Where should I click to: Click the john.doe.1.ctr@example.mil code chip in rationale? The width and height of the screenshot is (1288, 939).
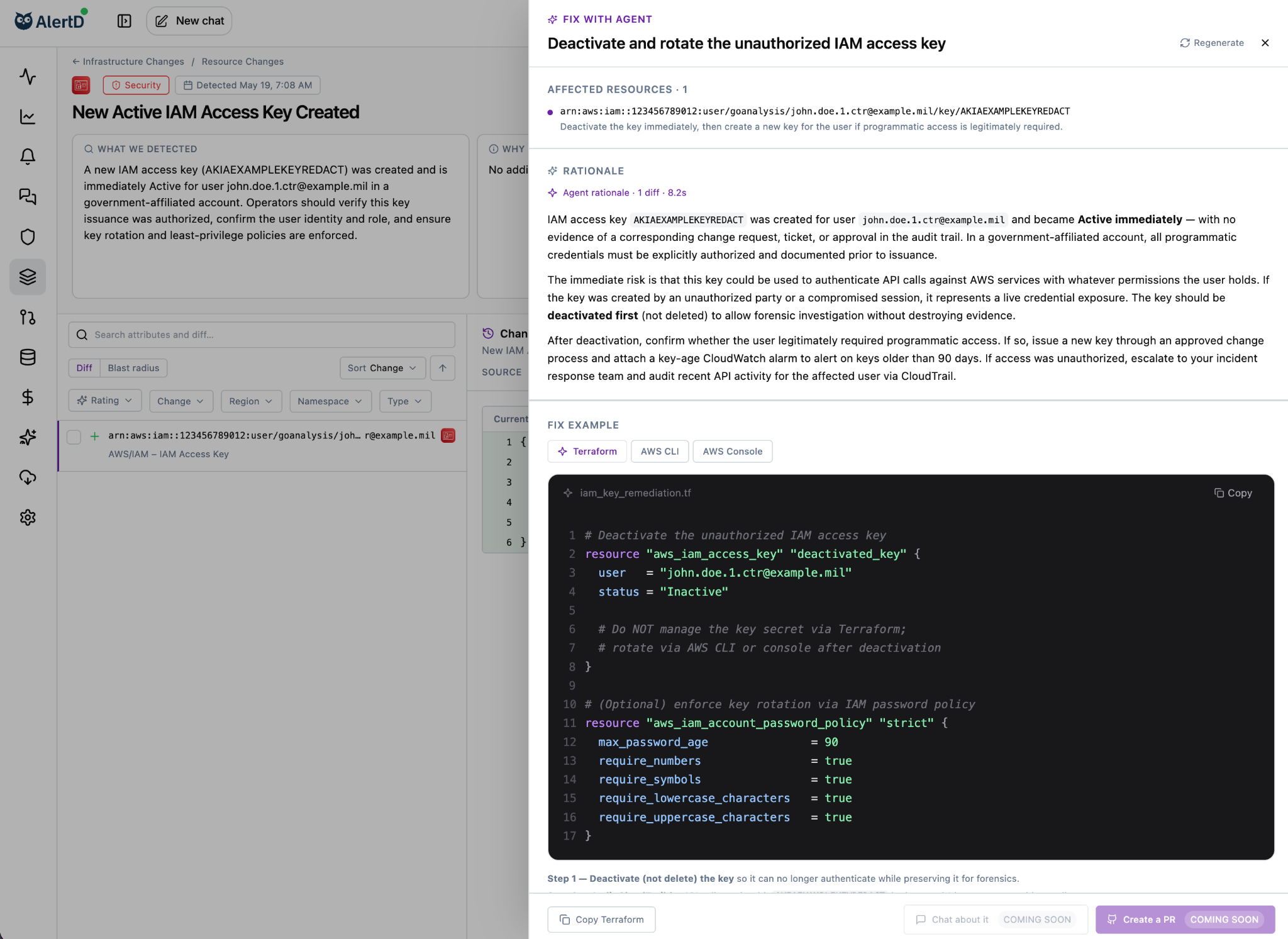point(933,219)
